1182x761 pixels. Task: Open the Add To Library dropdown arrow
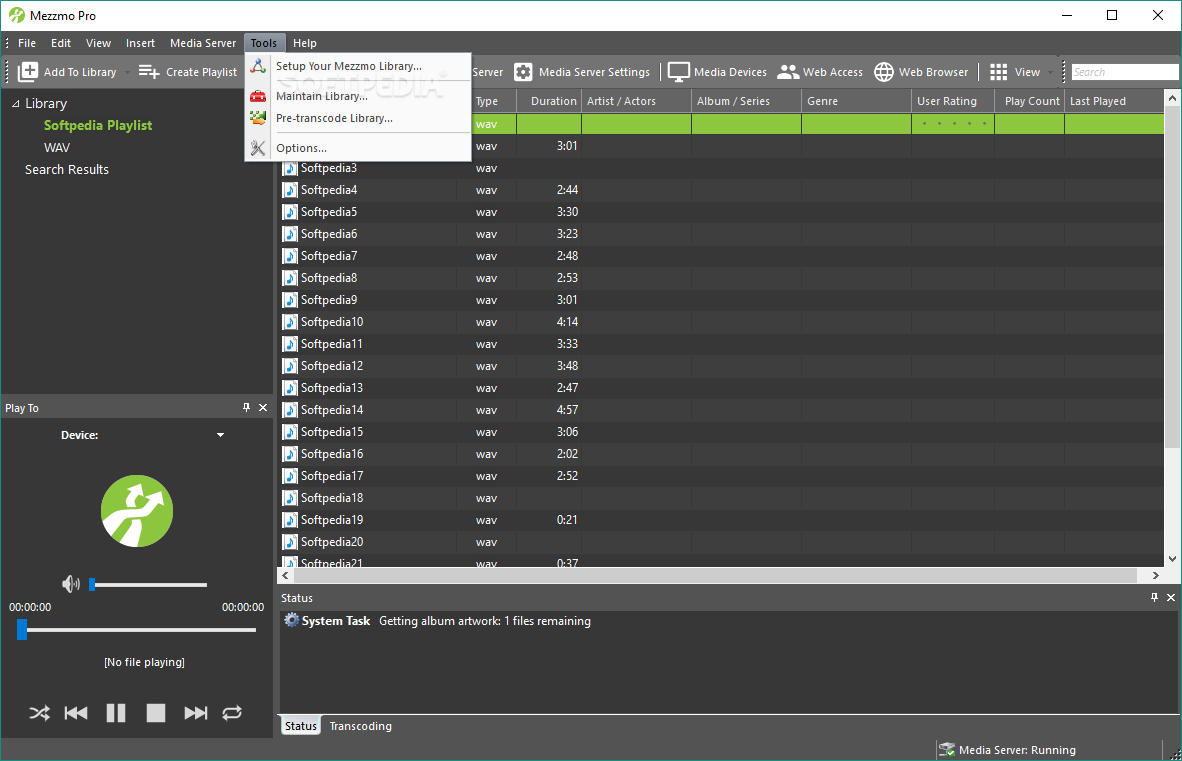click(127, 72)
